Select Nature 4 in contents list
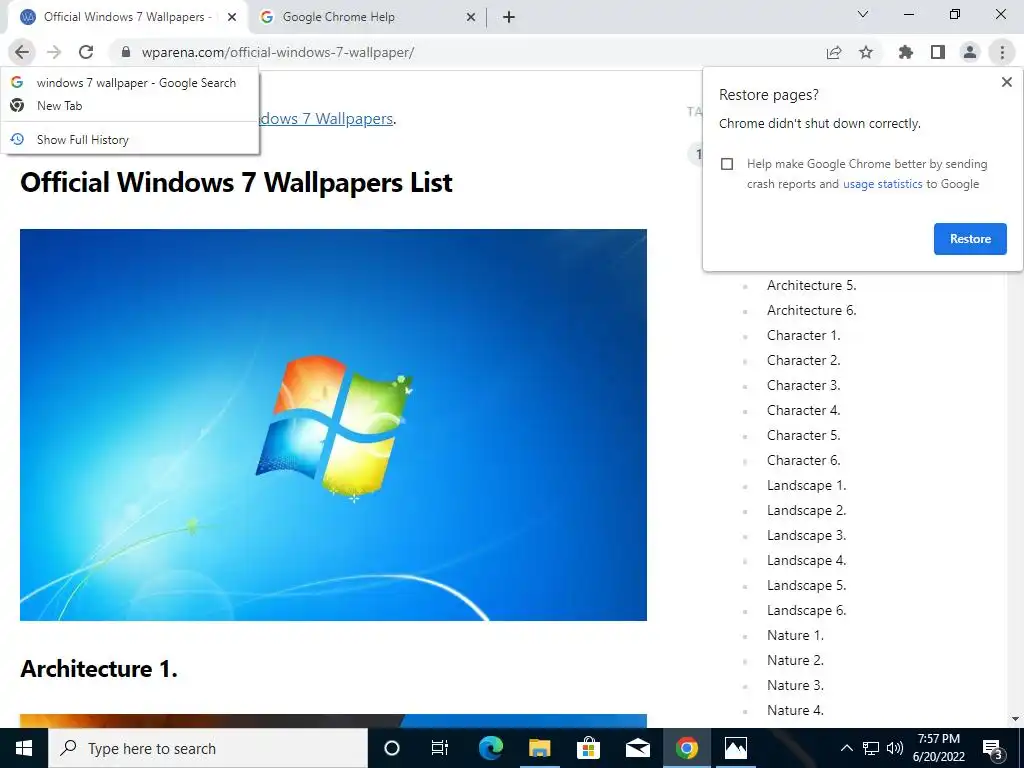Screen dimensions: 1024x768 [x=795, y=711]
